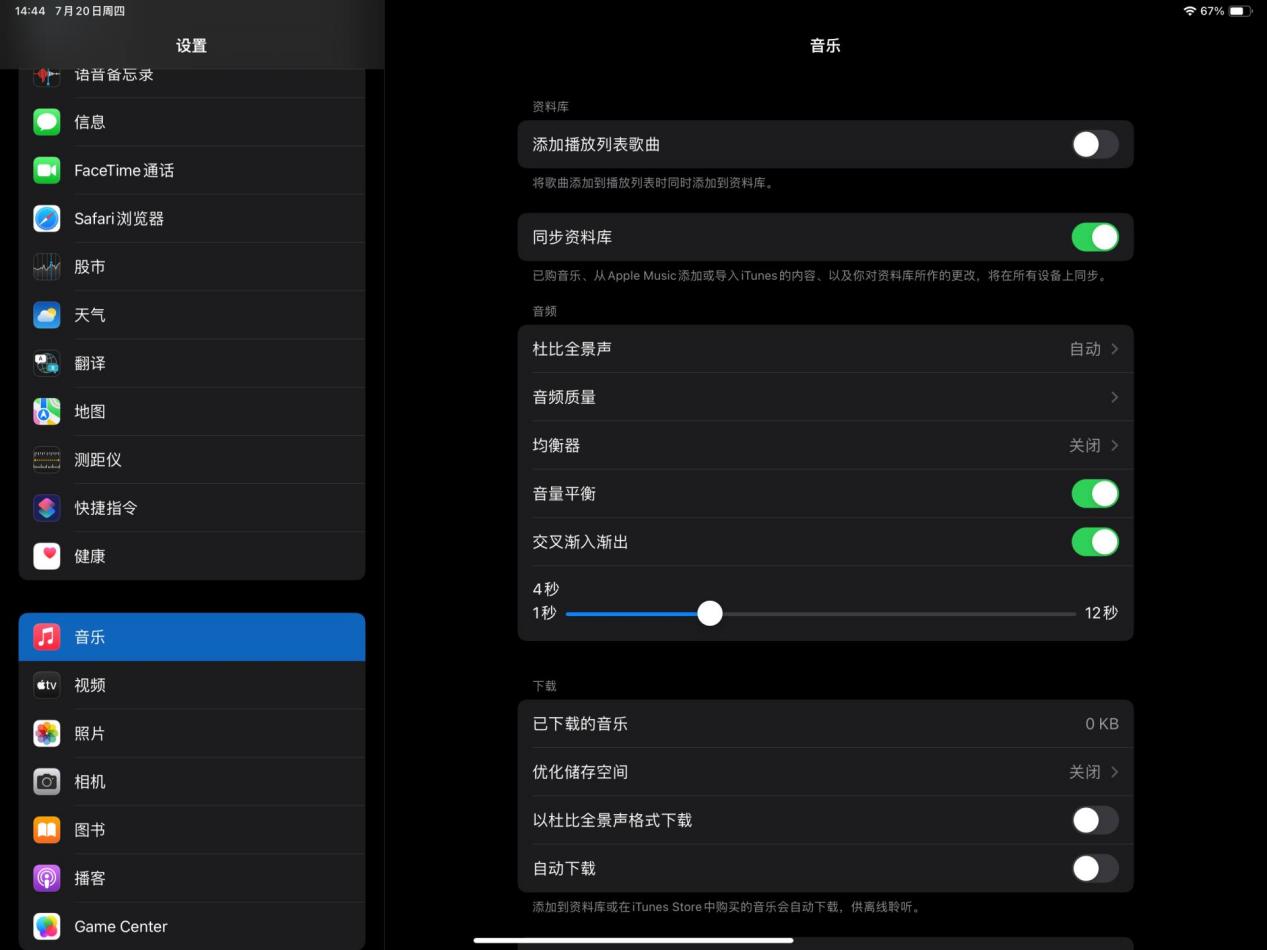Screen dimensions: 1267x950
Task: Open Safari浏览器 settings via its compass icon
Action: tap(46, 218)
